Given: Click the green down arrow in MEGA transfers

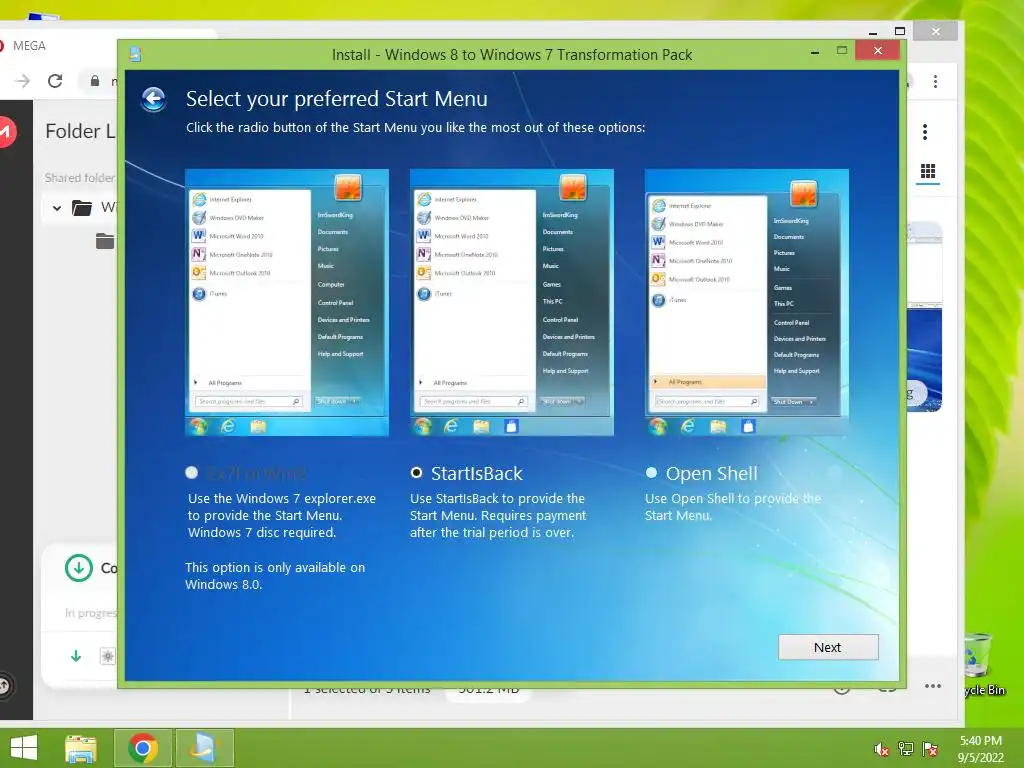Looking at the screenshot, I should click(76, 656).
